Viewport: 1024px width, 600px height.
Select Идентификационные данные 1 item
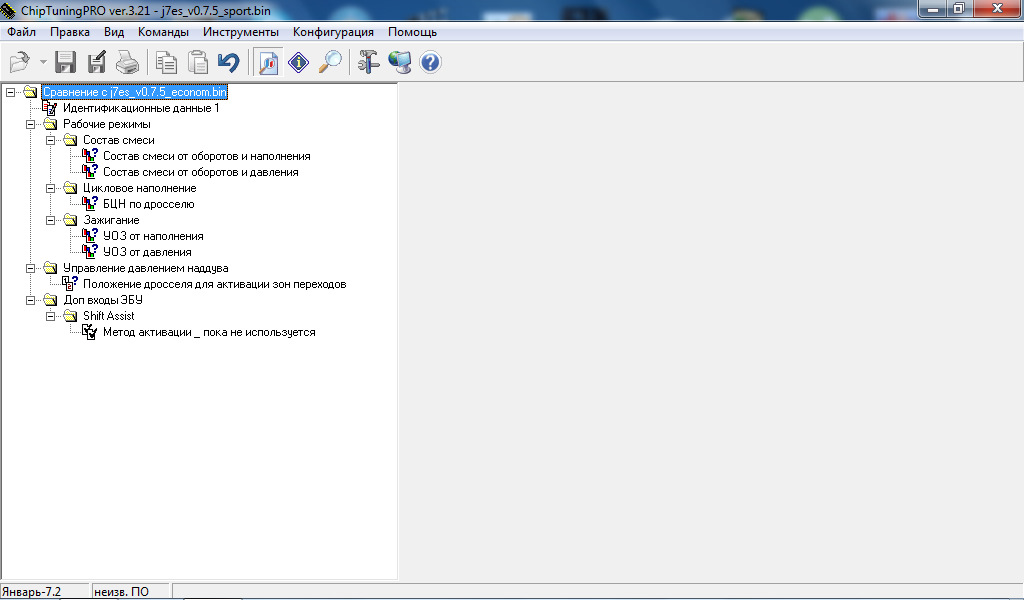pos(141,108)
